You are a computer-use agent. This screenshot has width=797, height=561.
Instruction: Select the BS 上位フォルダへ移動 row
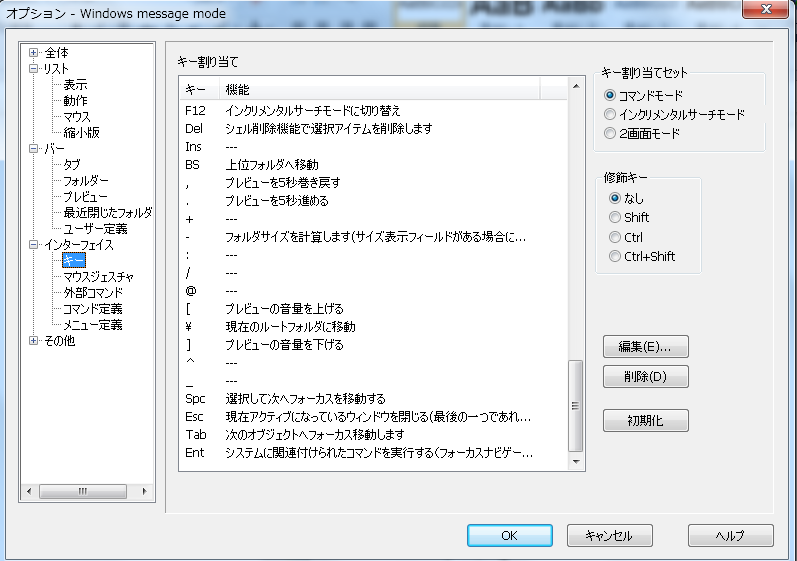point(374,165)
